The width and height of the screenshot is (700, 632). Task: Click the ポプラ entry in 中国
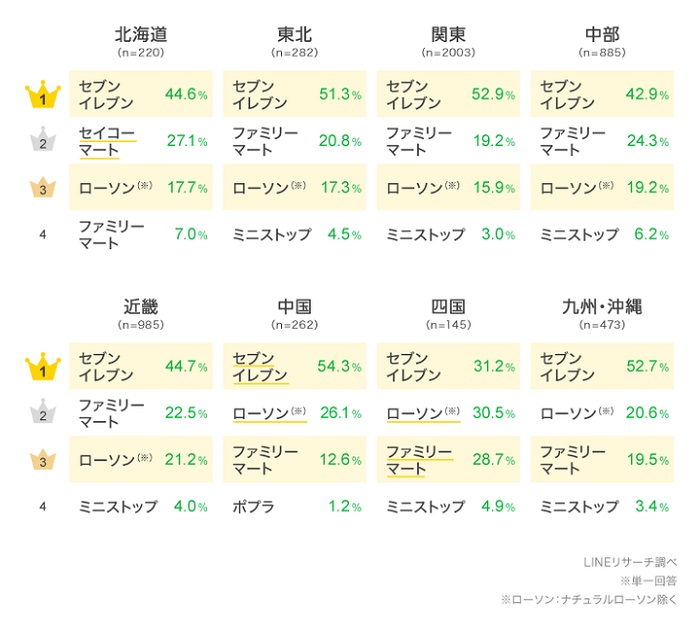[x=253, y=506]
